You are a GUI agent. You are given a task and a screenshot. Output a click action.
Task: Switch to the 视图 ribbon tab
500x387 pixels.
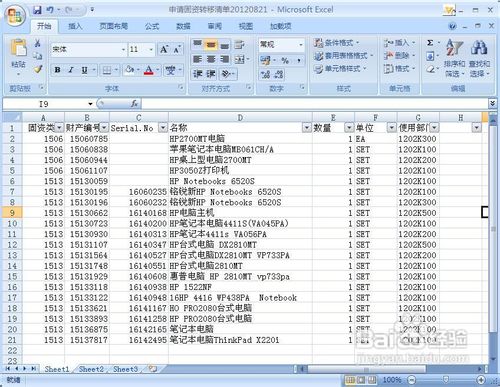[x=246, y=26]
